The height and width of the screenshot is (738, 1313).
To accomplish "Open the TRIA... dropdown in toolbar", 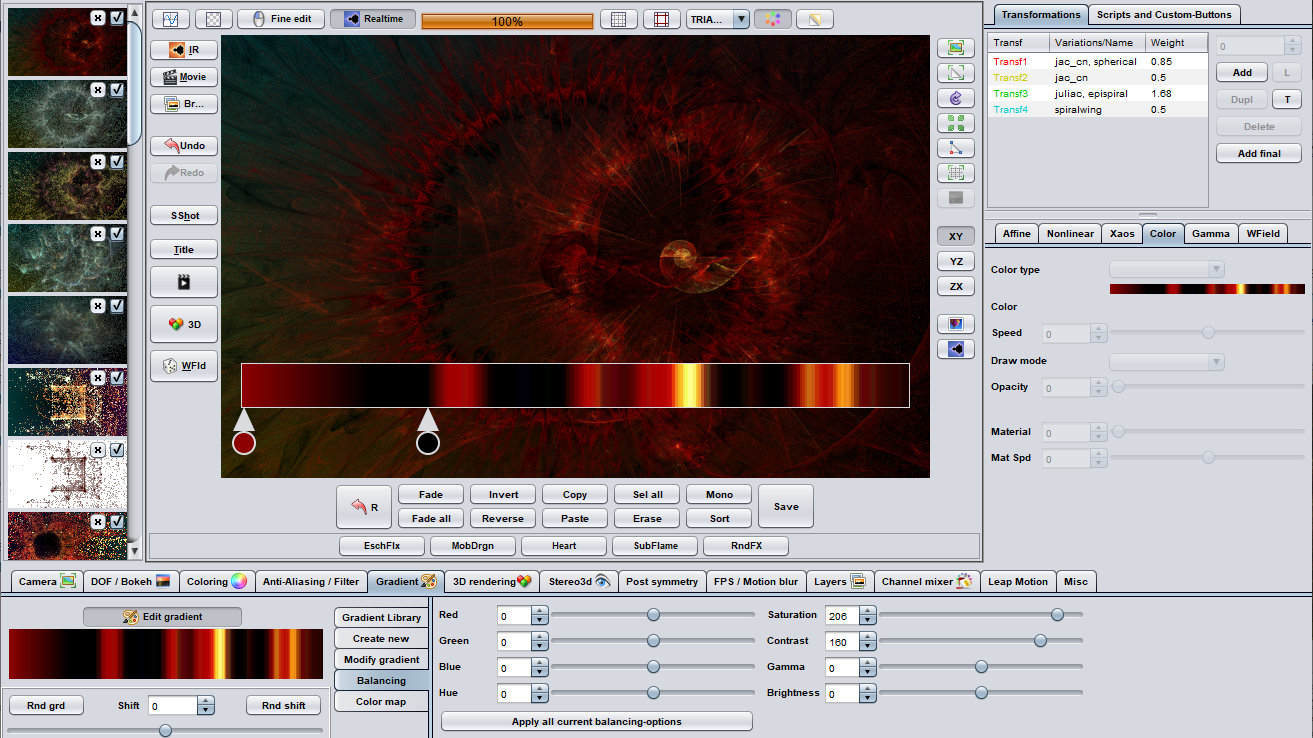I will click(x=718, y=20).
